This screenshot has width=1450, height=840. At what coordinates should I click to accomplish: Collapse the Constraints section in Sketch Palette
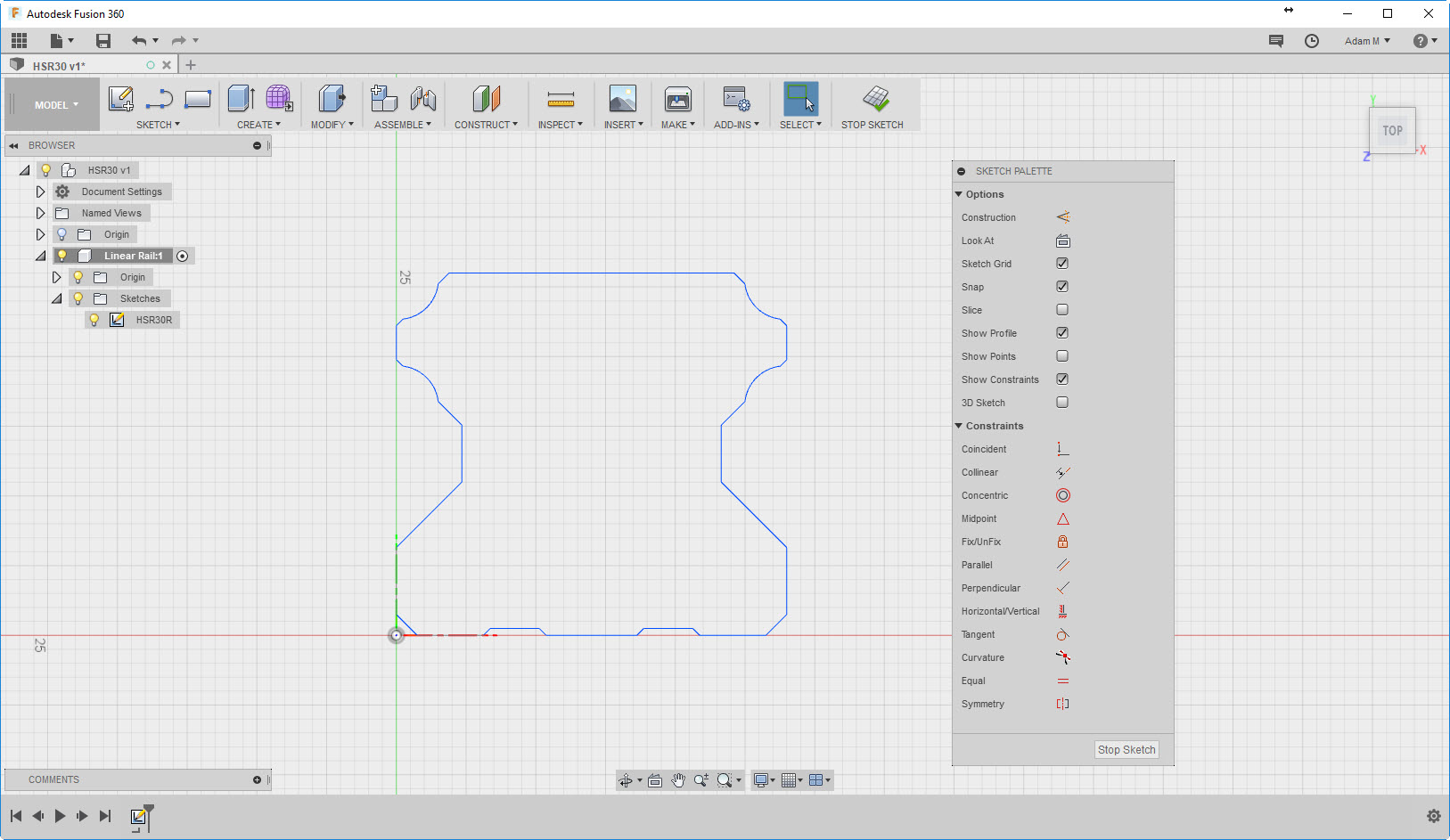coord(959,426)
